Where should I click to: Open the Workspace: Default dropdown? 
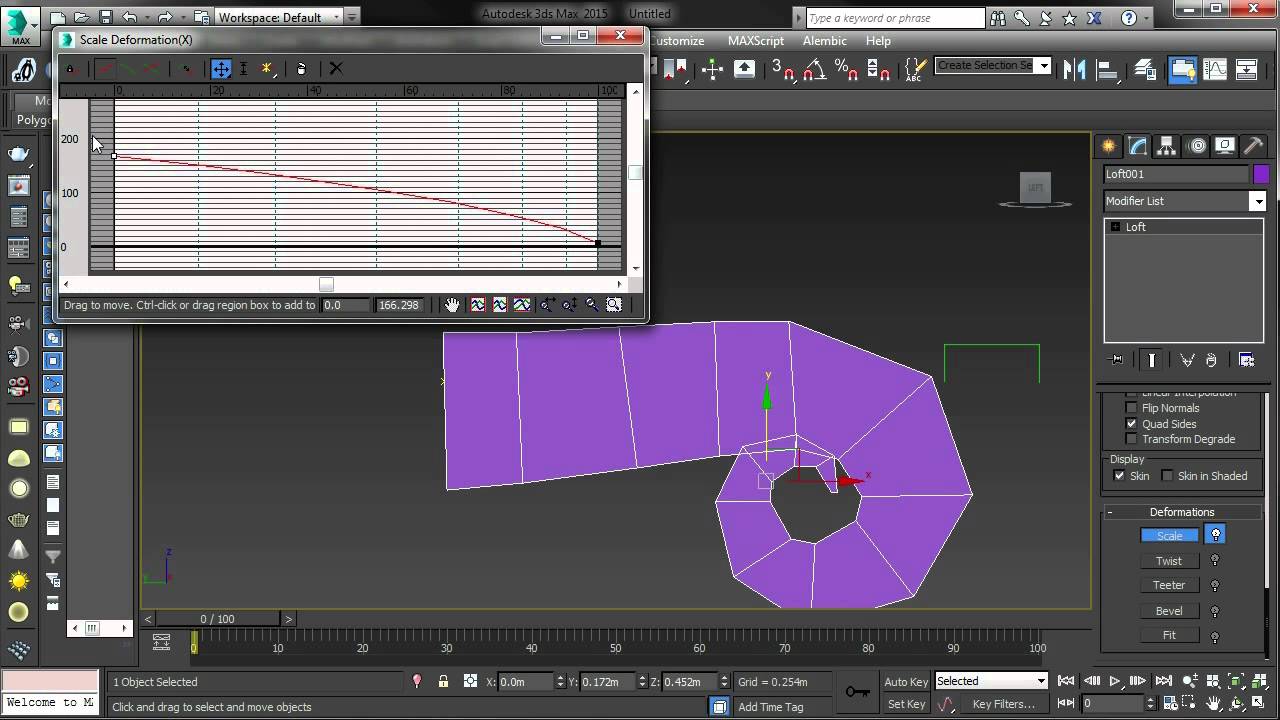coord(279,17)
